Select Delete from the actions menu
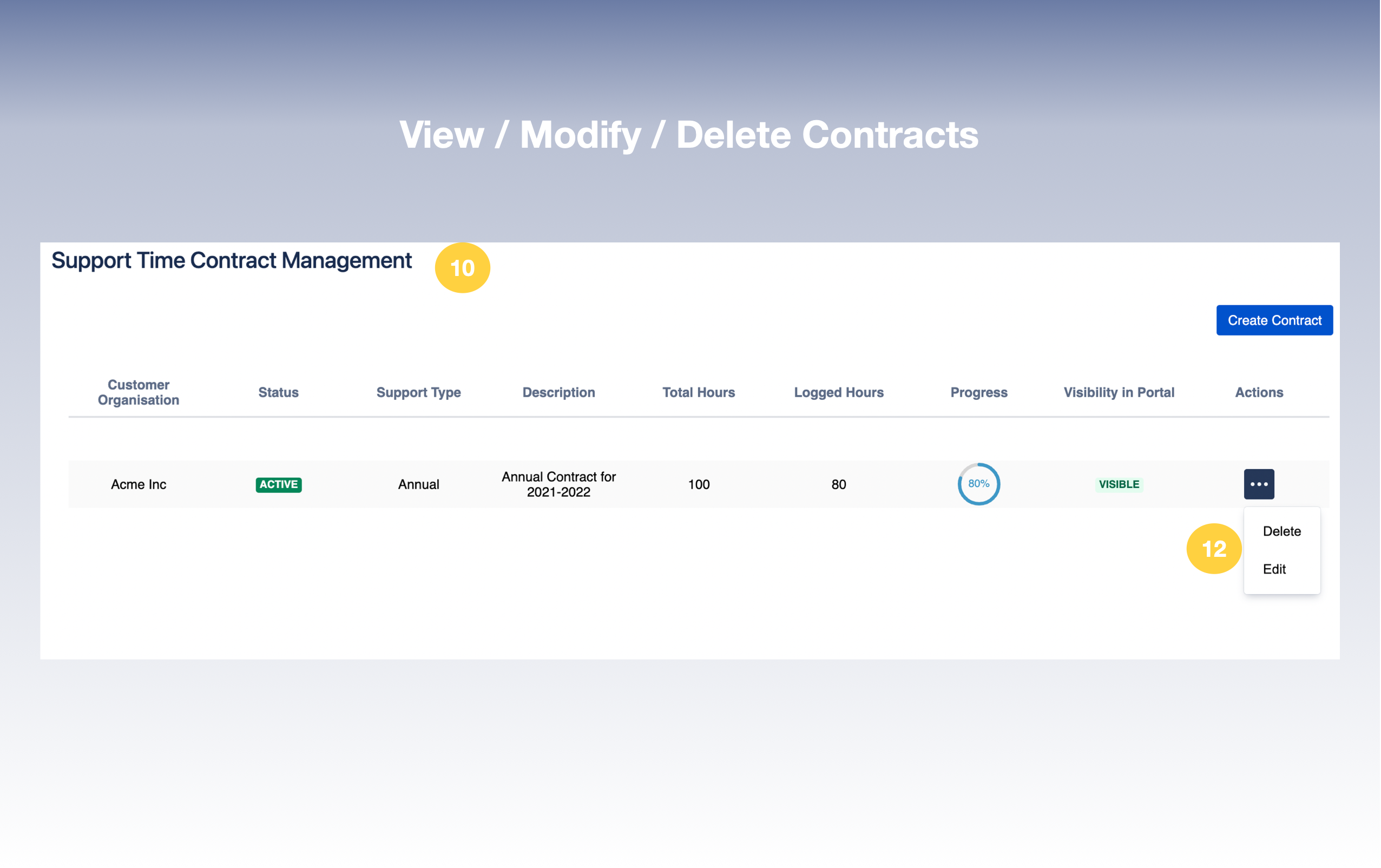1381x868 pixels. (x=1281, y=531)
